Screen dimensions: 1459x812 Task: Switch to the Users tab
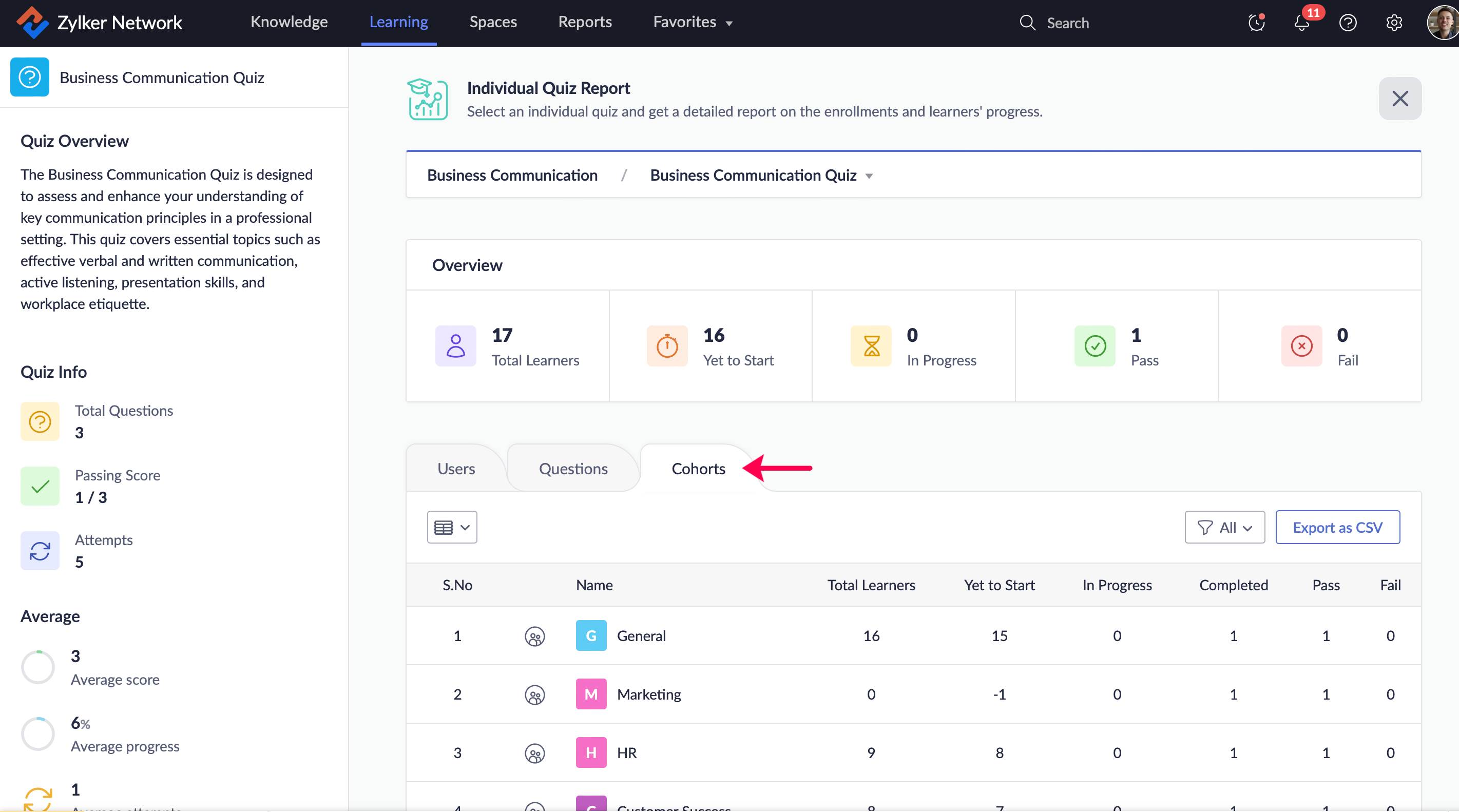tap(456, 469)
